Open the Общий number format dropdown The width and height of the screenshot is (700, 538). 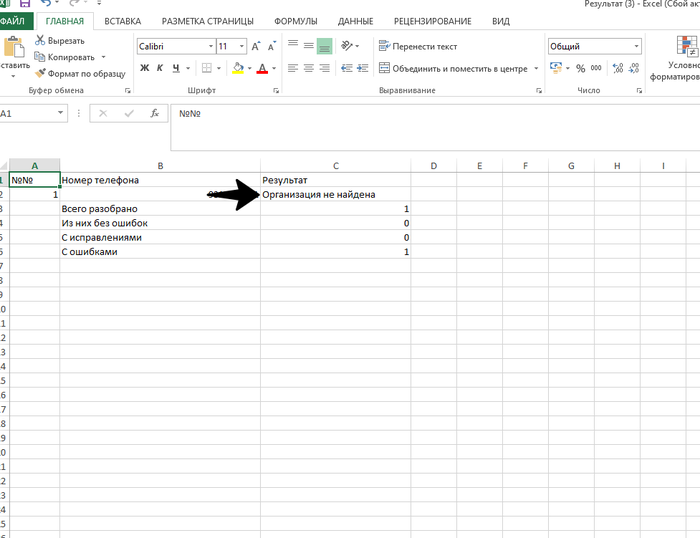tap(636, 46)
